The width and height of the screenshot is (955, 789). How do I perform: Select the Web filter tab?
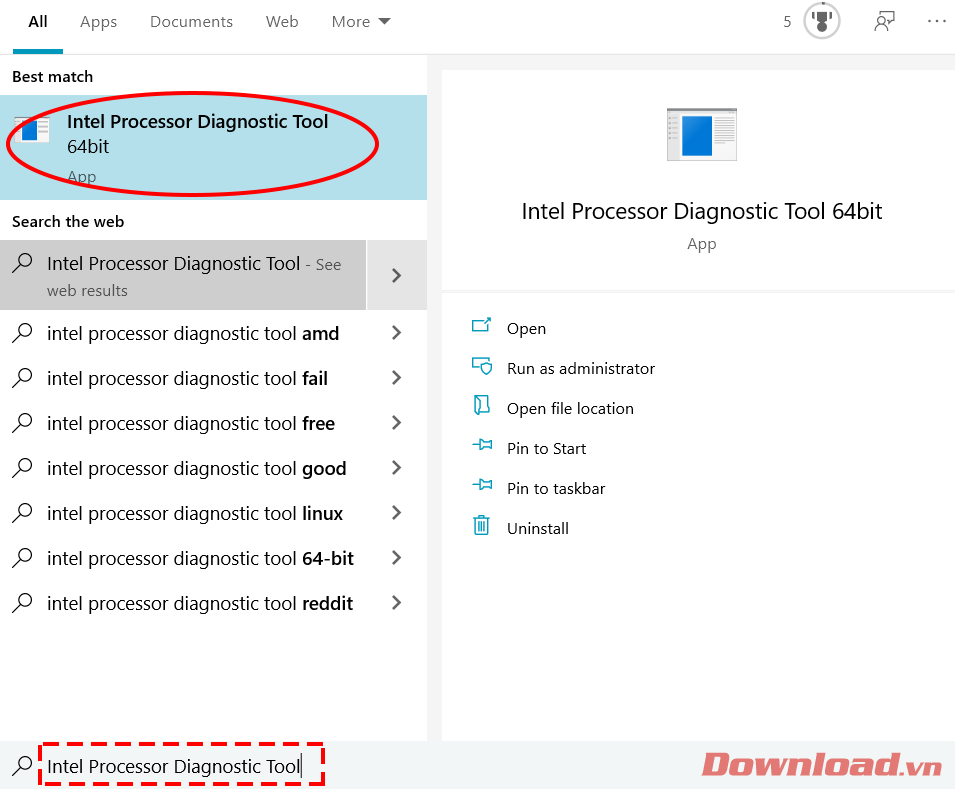(282, 22)
